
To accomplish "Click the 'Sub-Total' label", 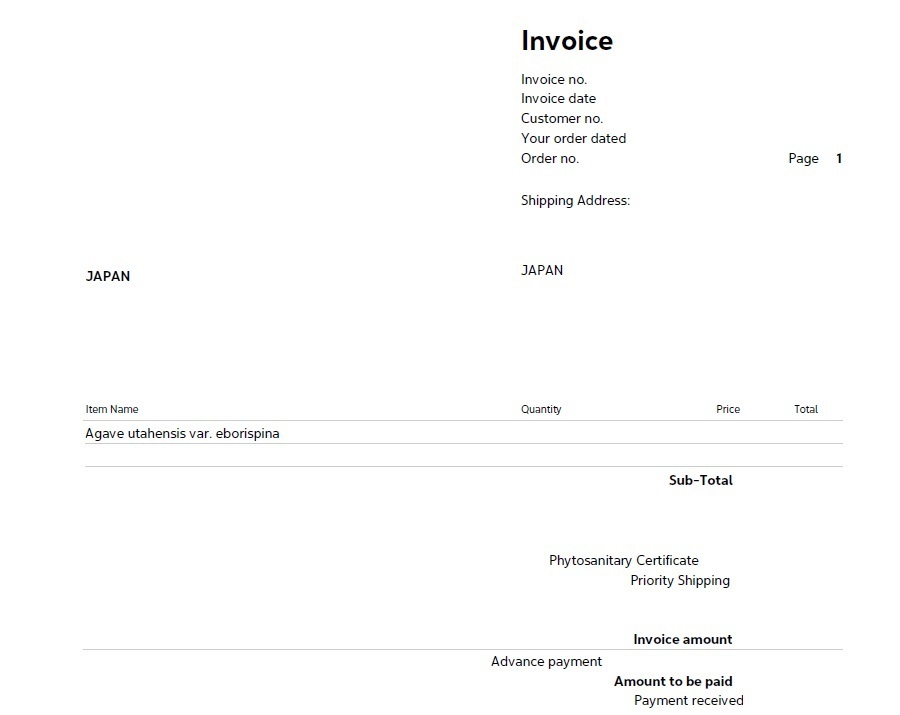I will 701,480.
